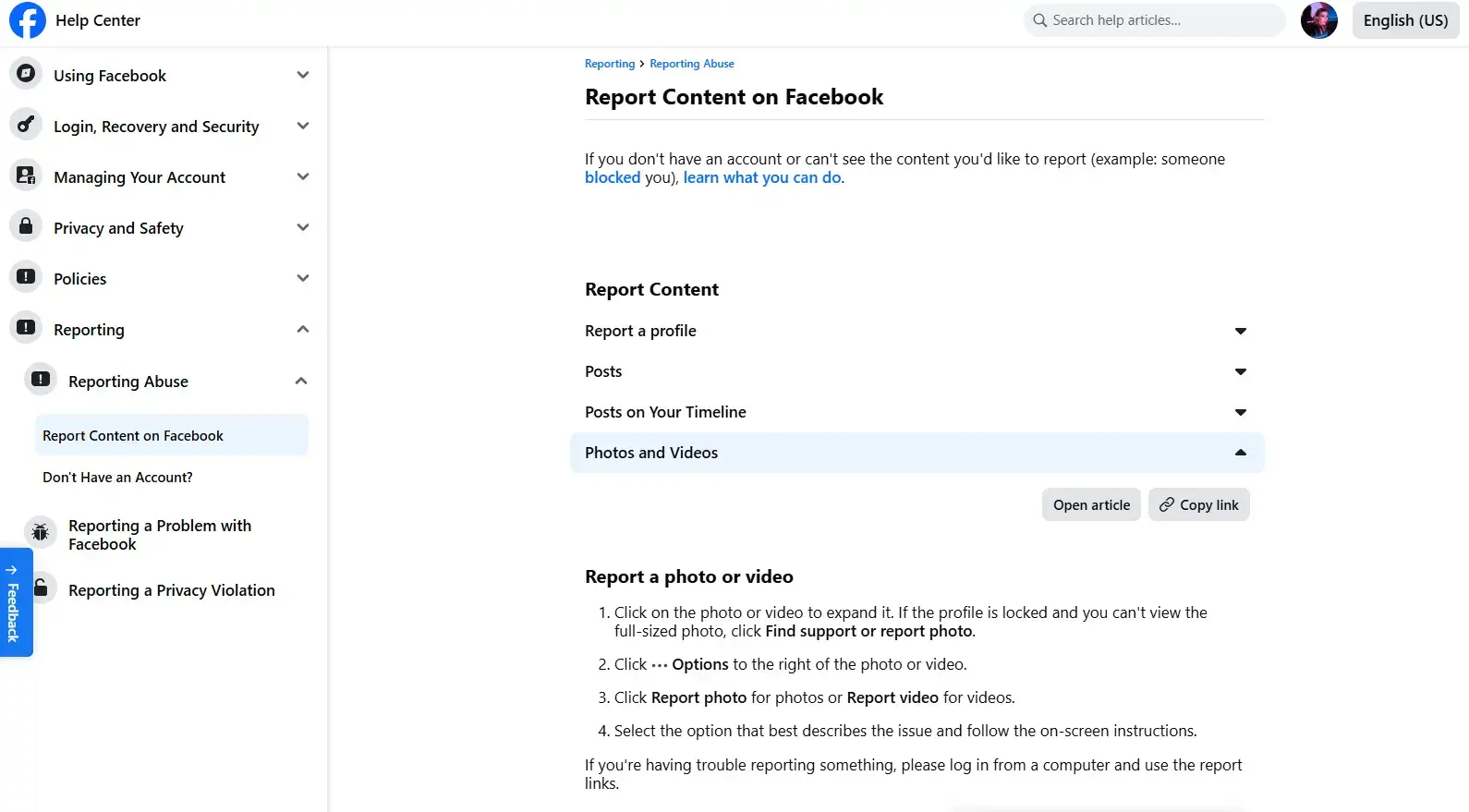Expand the Posts section arrow
Image resolution: width=1469 pixels, height=812 pixels.
pyautogui.click(x=1241, y=371)
